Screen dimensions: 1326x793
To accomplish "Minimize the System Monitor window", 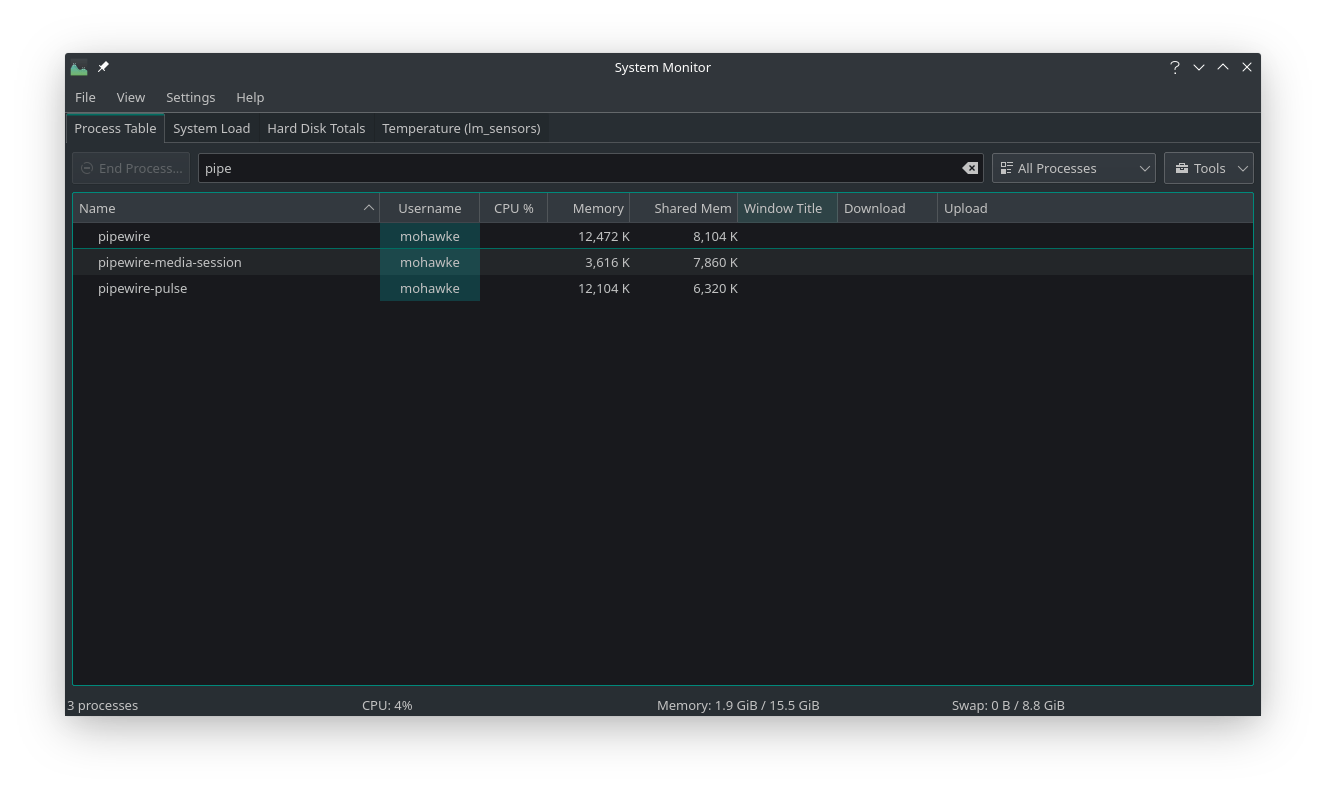I will click(x=1198, y=67).
